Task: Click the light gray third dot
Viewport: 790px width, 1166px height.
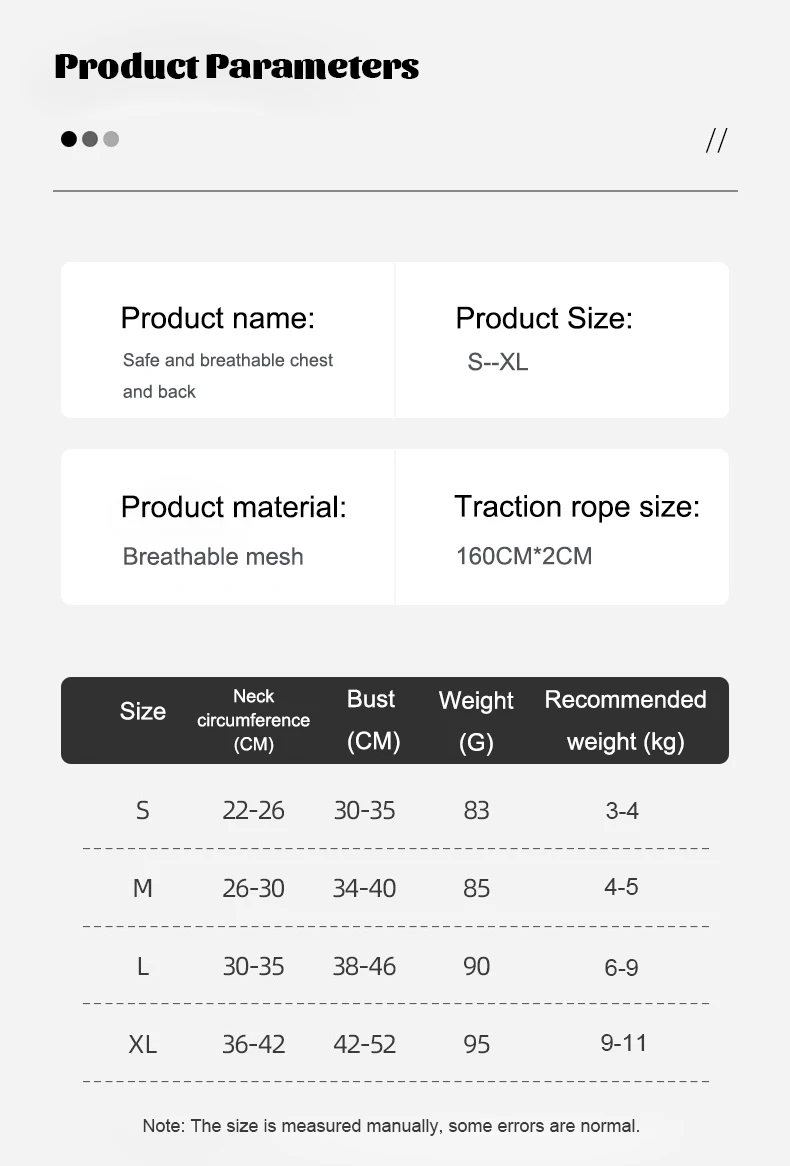Action: pyautogui.click(x=111, y=139)
